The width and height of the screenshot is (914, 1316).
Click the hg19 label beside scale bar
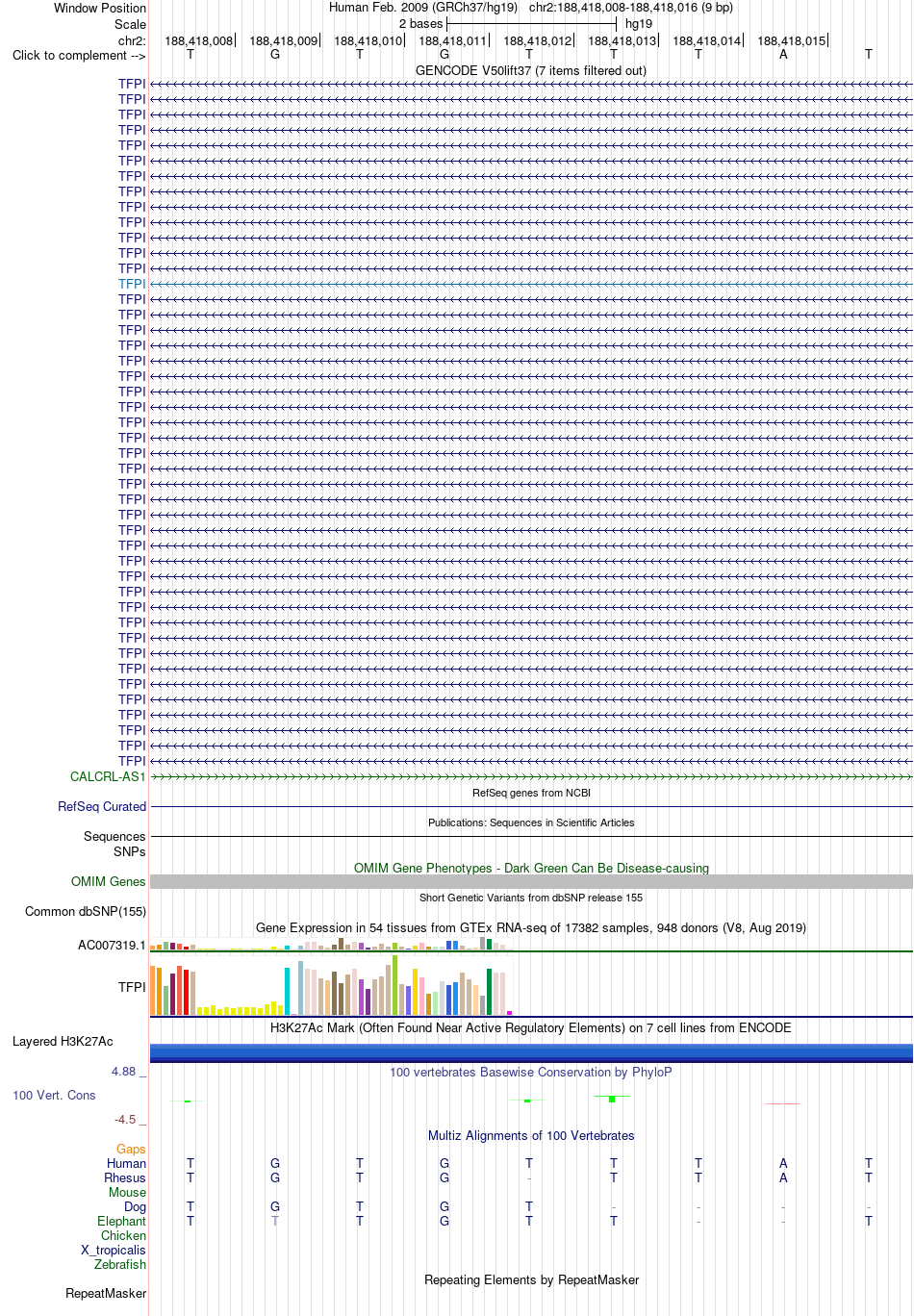[x=639, y=24]
